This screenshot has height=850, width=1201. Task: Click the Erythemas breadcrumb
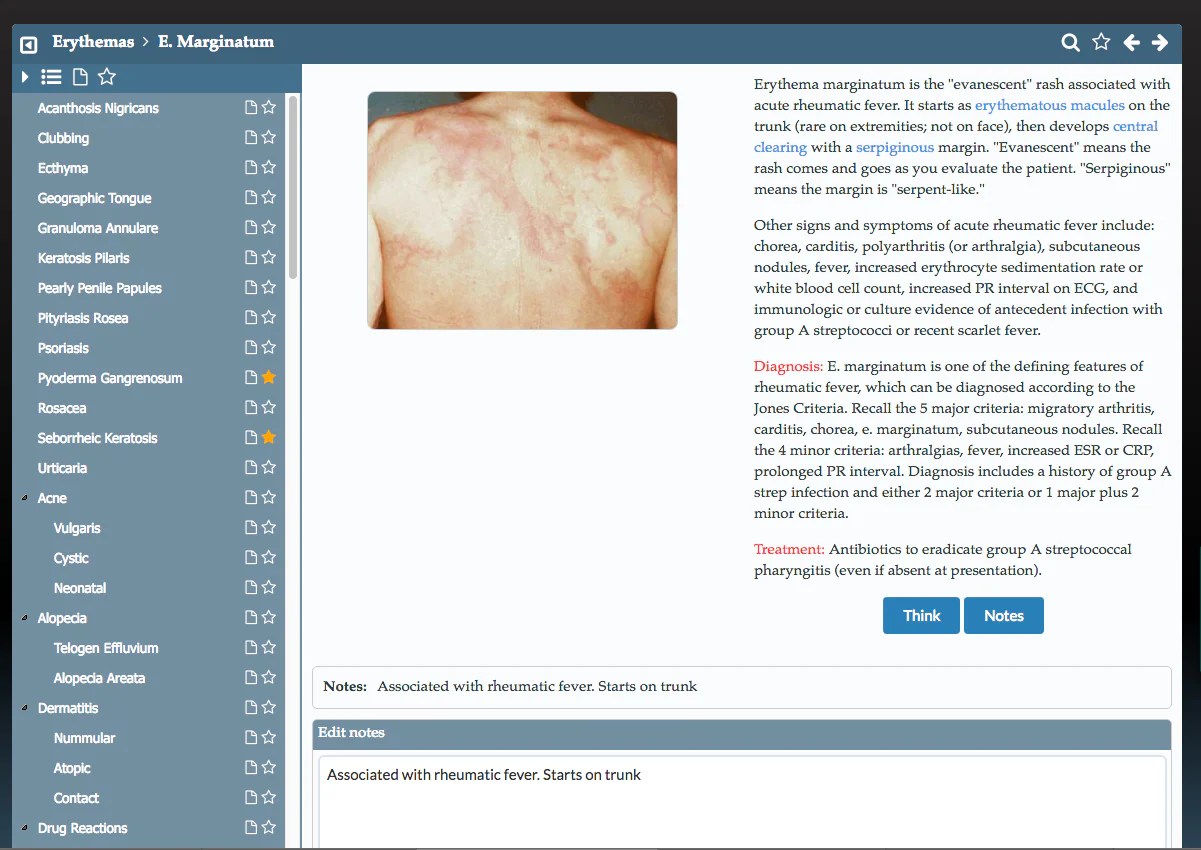[x=93, y=42]
